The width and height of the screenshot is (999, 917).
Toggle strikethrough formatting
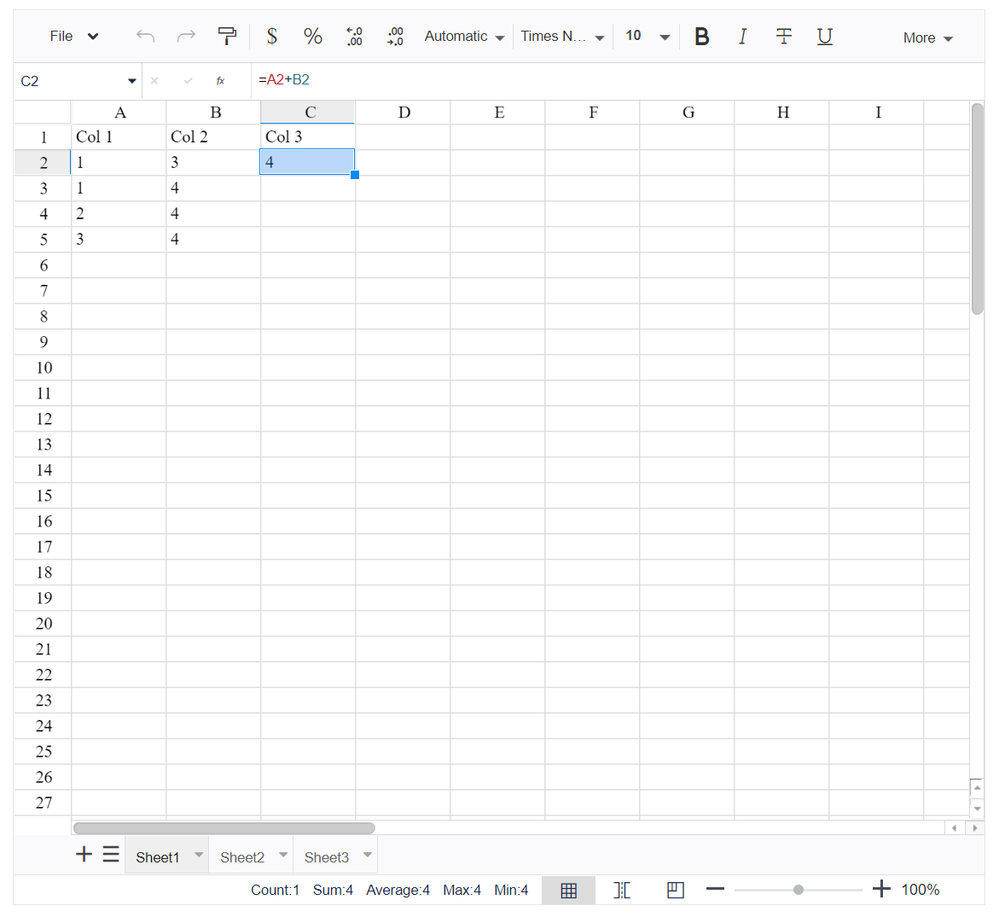coord(784,36)
